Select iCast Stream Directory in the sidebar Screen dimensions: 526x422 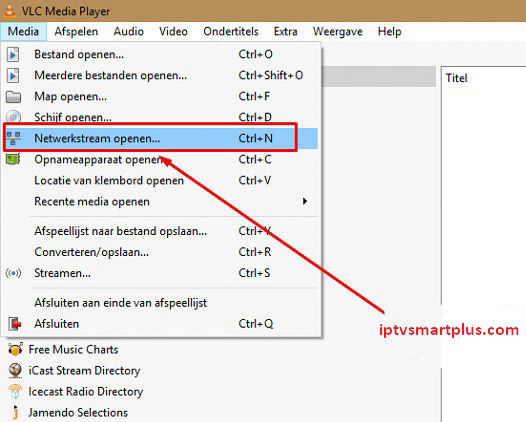pyautogui.click(x=84, y=371)
